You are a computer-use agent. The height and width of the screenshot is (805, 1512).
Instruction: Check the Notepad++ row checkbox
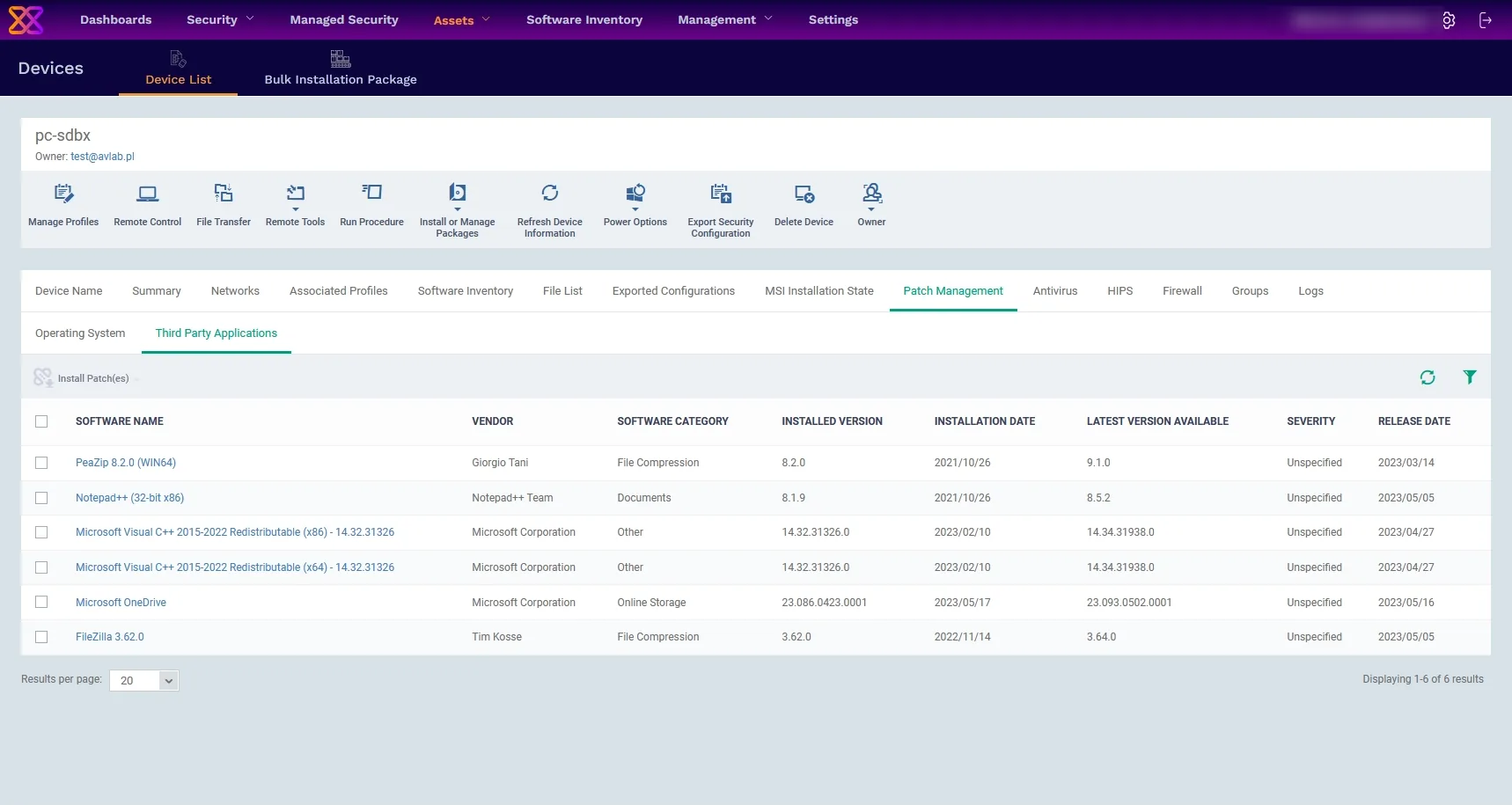(x=41, y=498)
